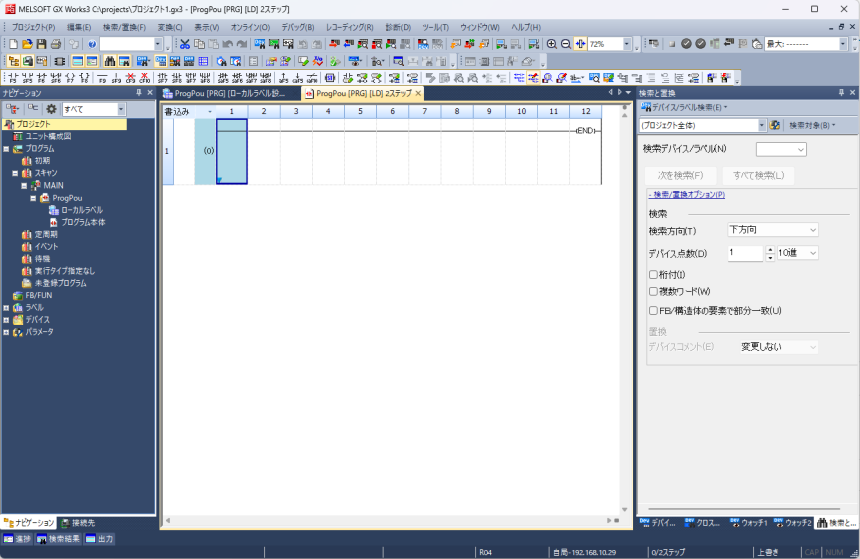This screenshot has width=860, height=559.
Task: Select プログラム本体 in navigation tree
Action: pyautogui.click(x=82, y=222)
